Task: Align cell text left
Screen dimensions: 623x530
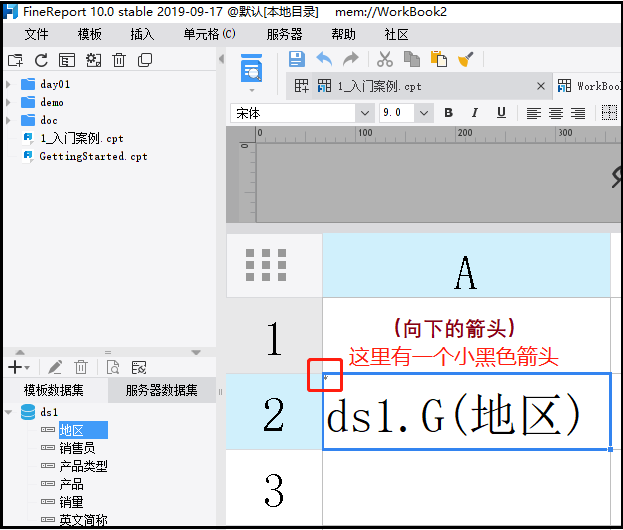Action: coord(534,114)
